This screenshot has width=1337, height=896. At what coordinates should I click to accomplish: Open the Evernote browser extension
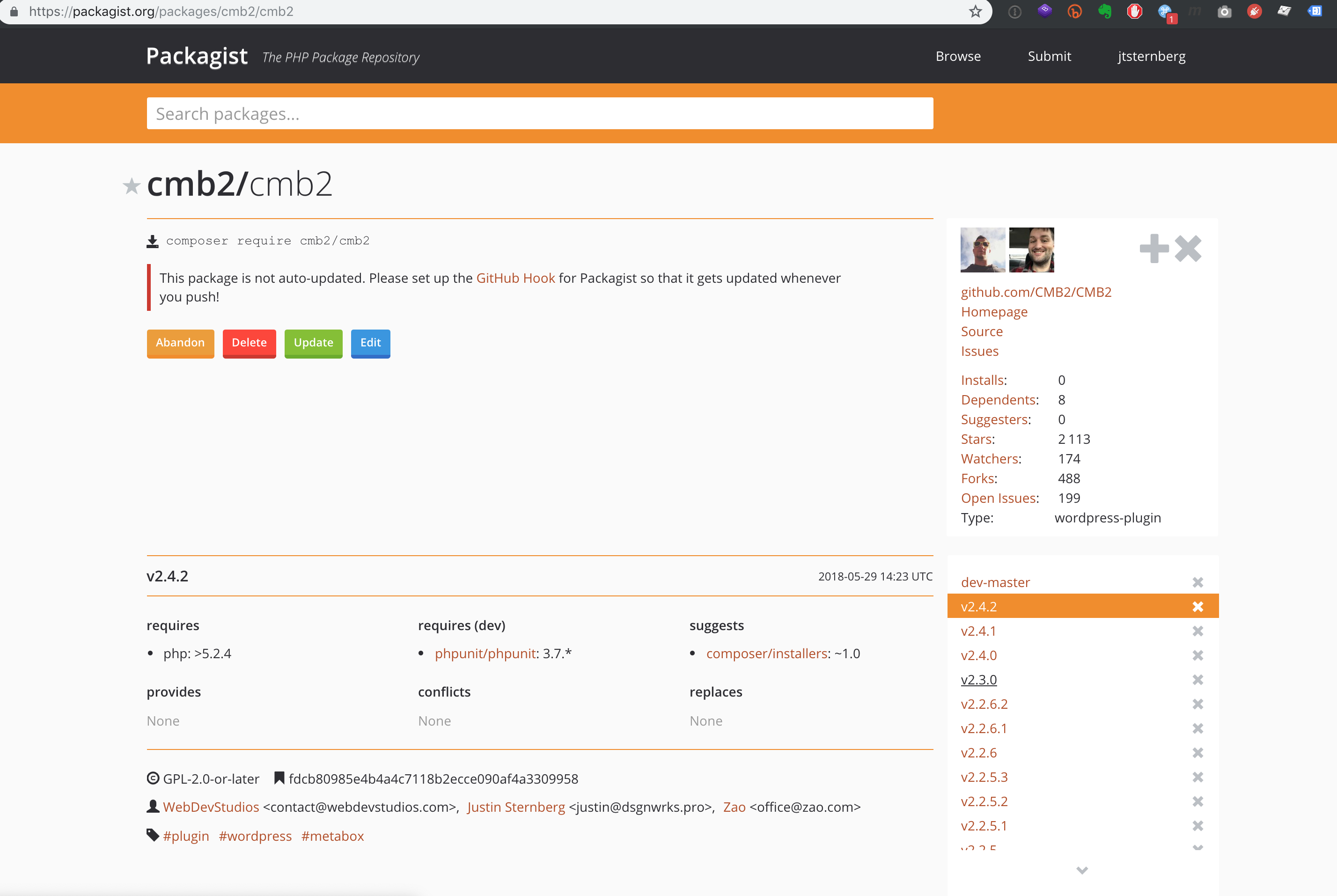point(1104,11)
